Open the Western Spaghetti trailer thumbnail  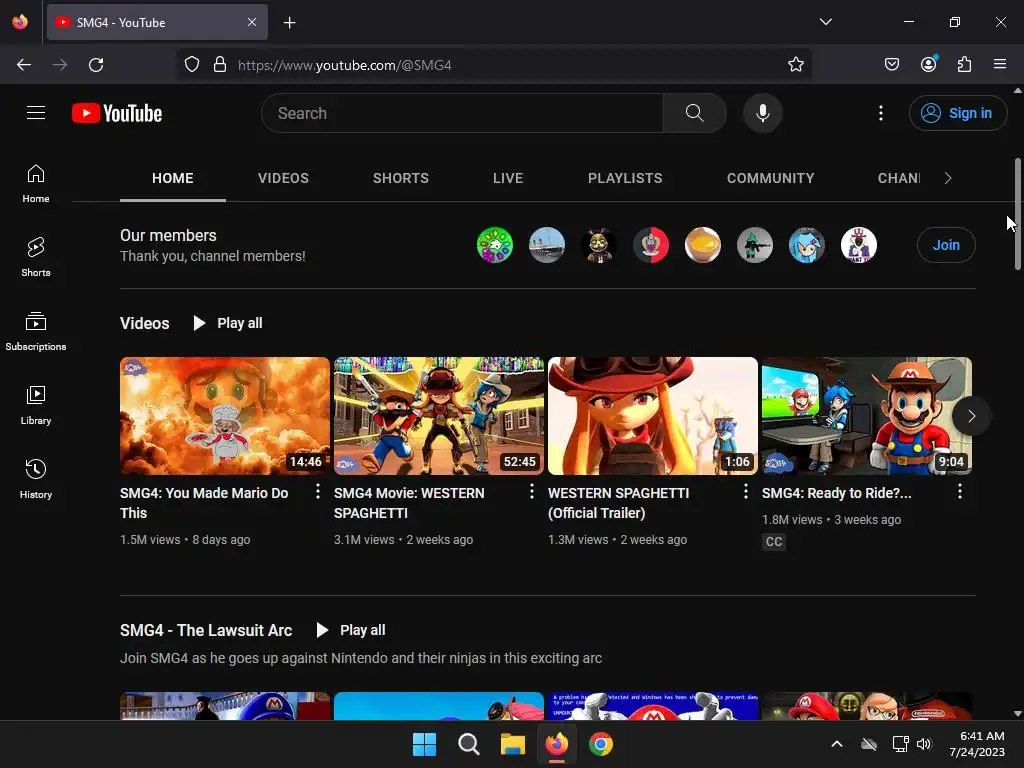652,415
